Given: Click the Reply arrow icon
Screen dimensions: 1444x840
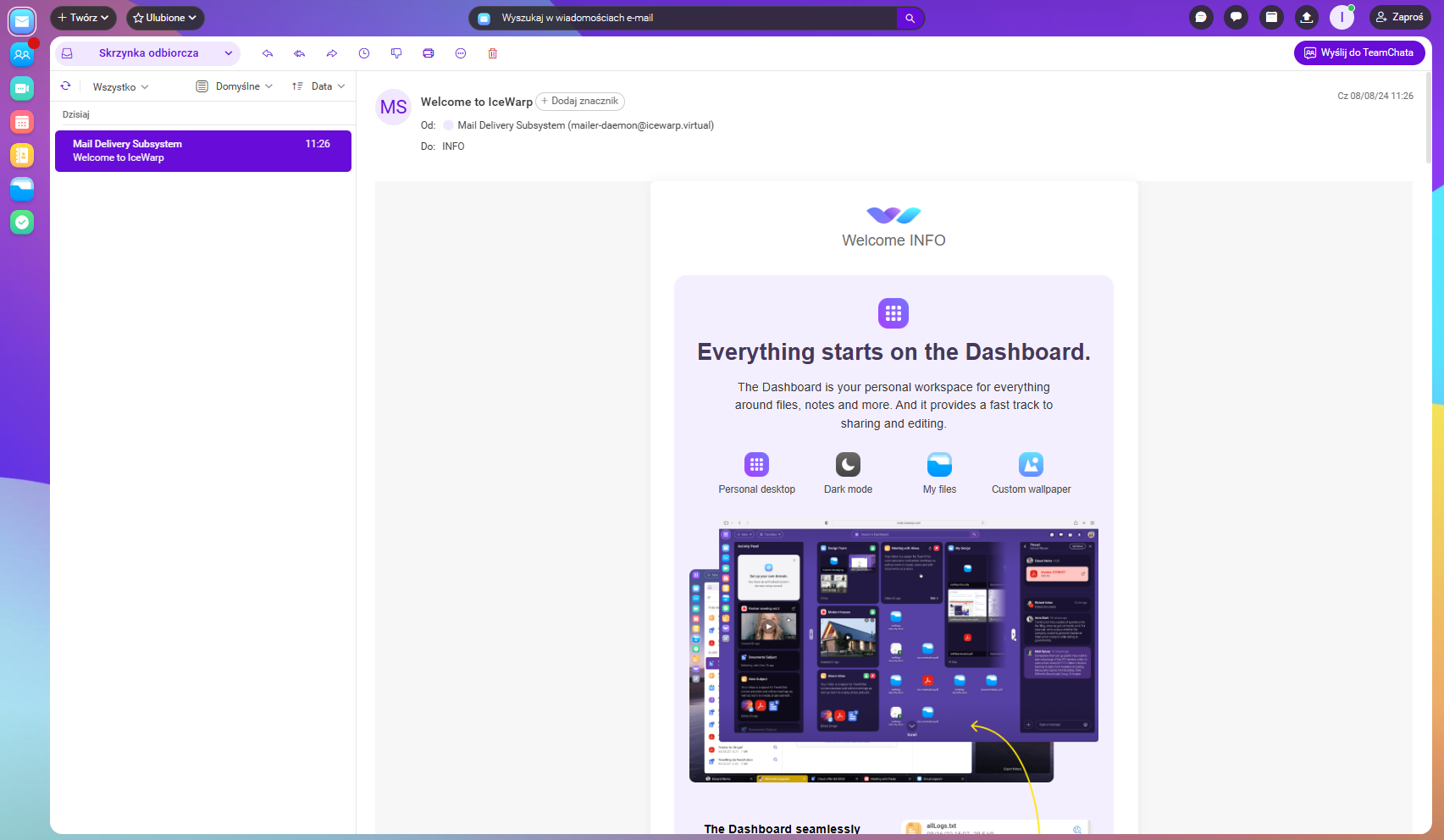Looking at the screenshot, I should pos(268,53).
